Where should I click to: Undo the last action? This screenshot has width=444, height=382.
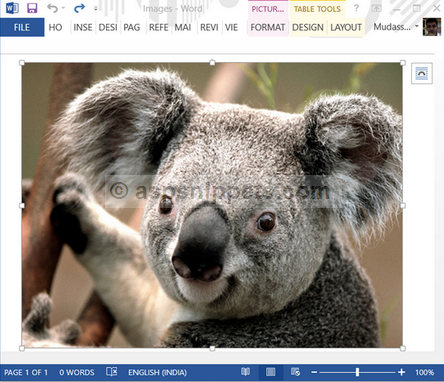pyautogui.click(x=53, y=8)
